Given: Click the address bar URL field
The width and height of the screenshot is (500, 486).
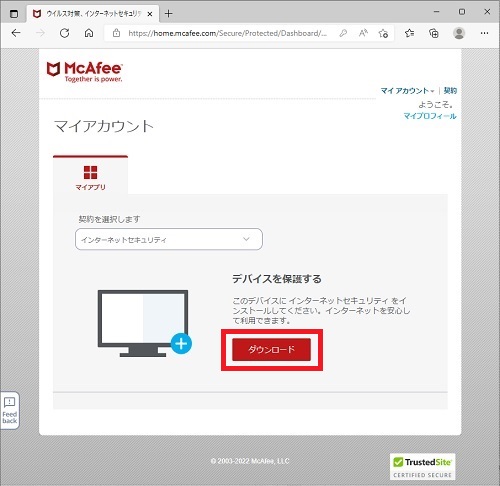Looking at the screenshot, I should (227, 33).
